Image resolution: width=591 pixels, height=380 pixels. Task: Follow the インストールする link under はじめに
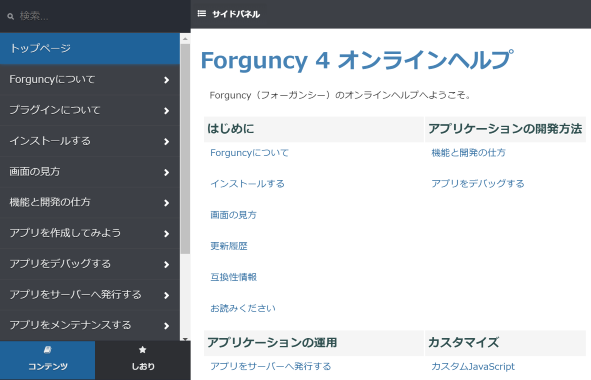point(248,184)
